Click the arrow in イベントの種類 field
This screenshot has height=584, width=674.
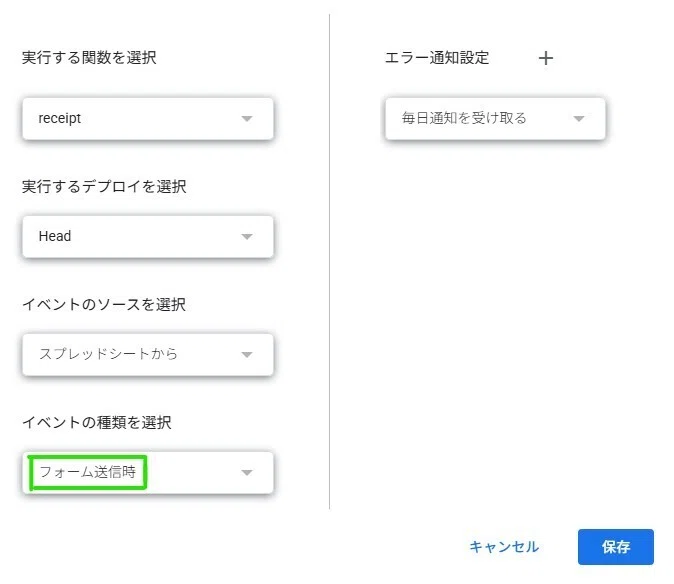click(247, 473)
